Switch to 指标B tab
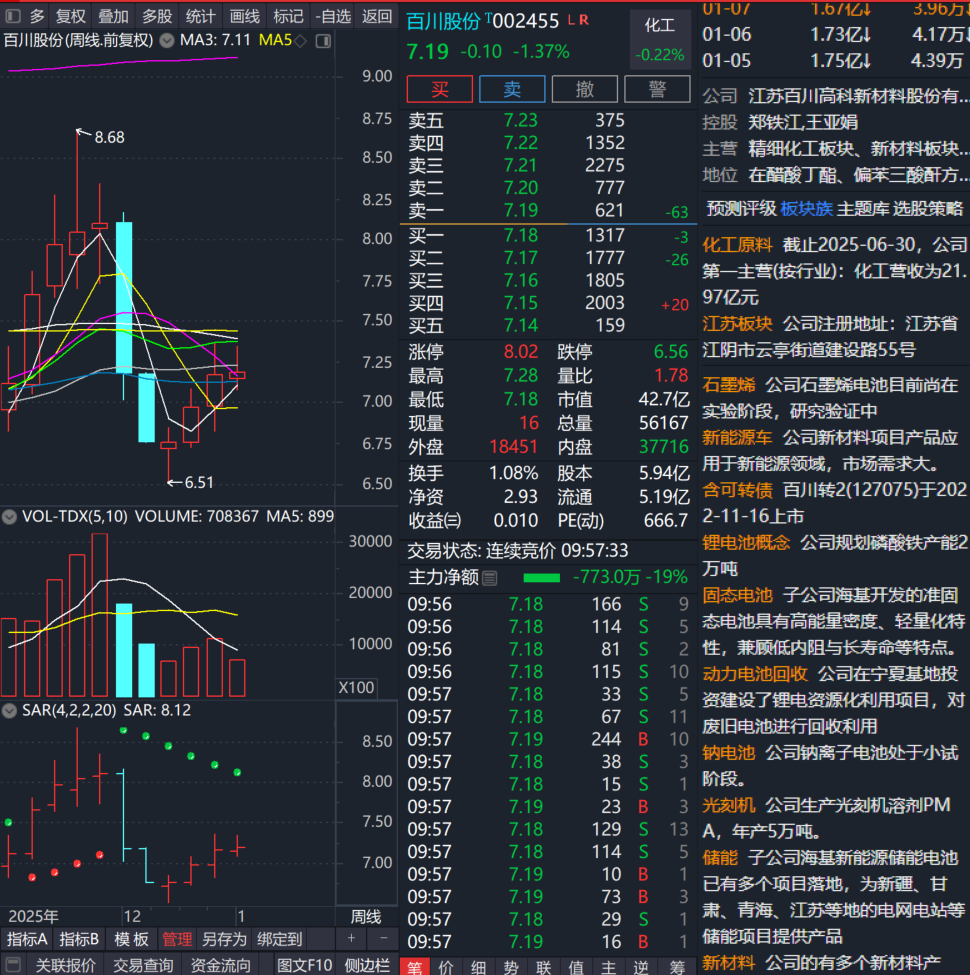 click(x=78, y=939)
